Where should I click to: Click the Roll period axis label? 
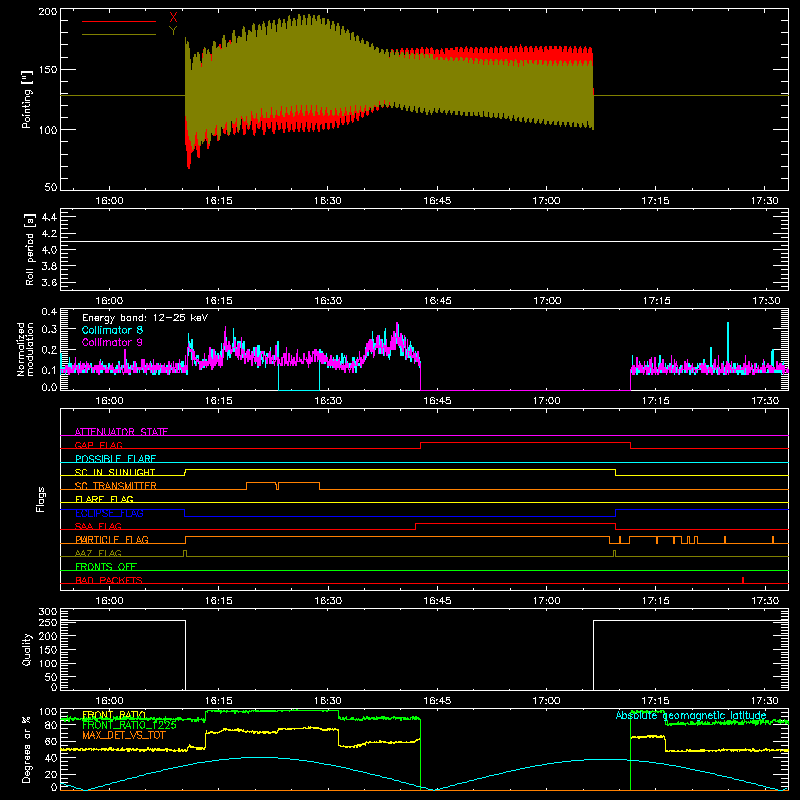click(29, 249)
